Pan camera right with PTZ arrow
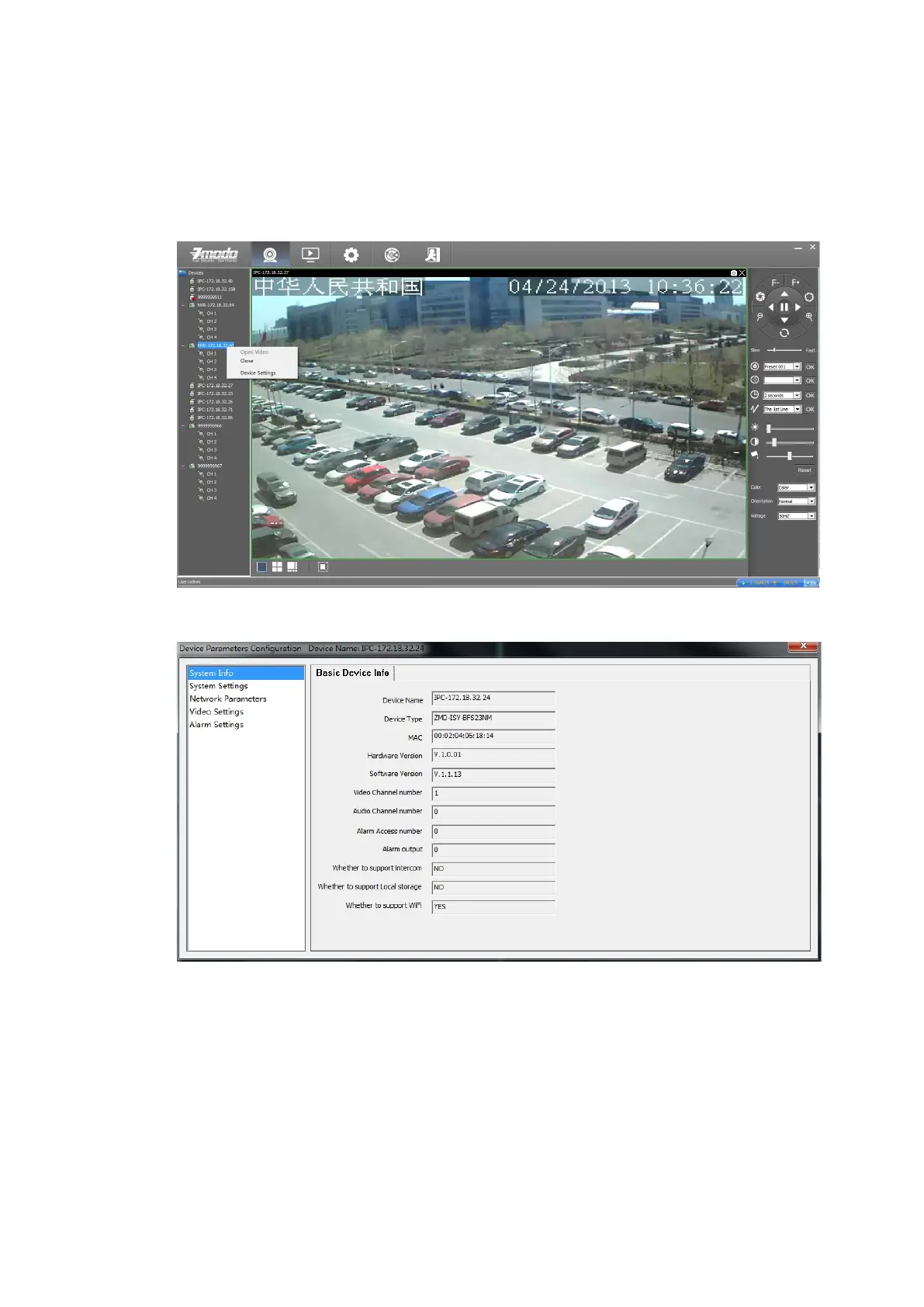Viewport: 924px width, 1307px height. click(x=798, y=307)
